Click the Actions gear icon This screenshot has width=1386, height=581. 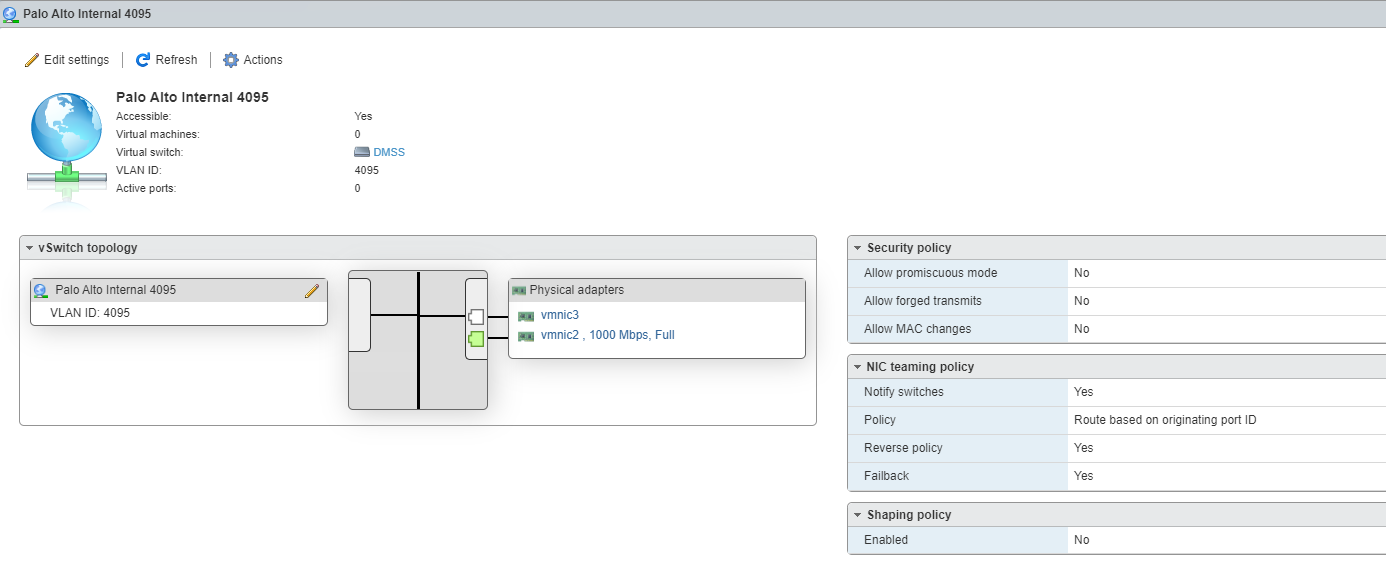click(x=231, y=60)
